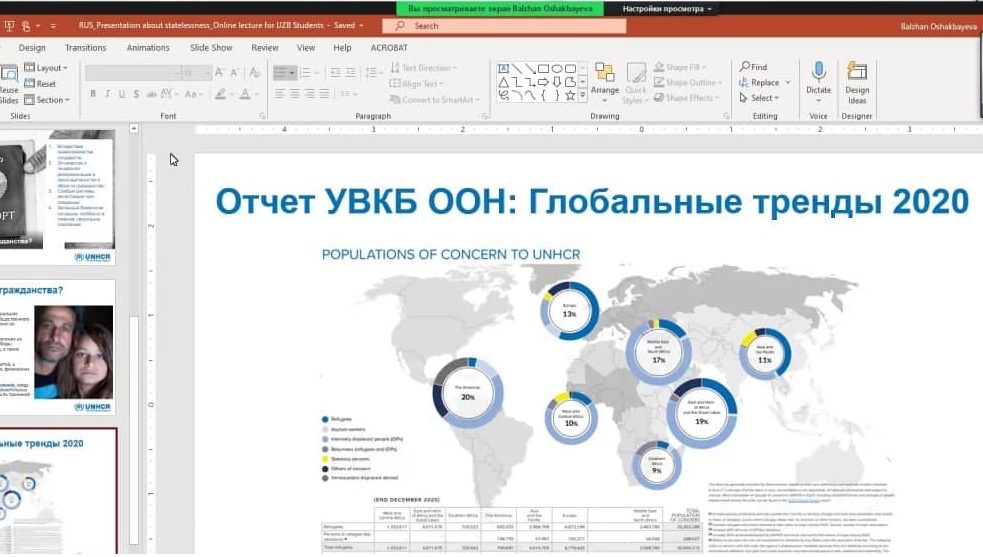Open Design Ideas pane
The width and height of the screenshot is (983, 557).
[x=857, y=83]
